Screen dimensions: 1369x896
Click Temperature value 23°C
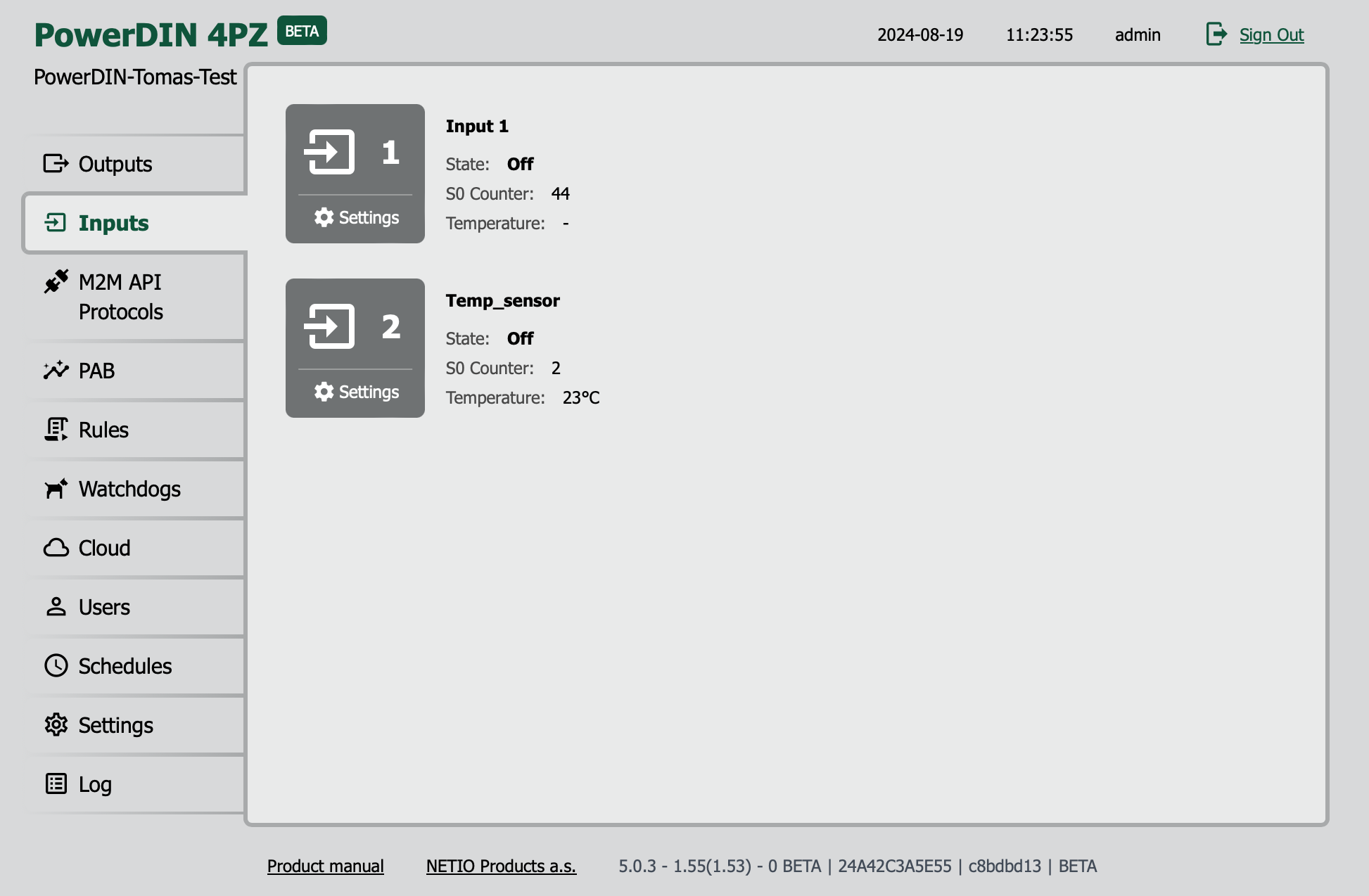(581, 397)
